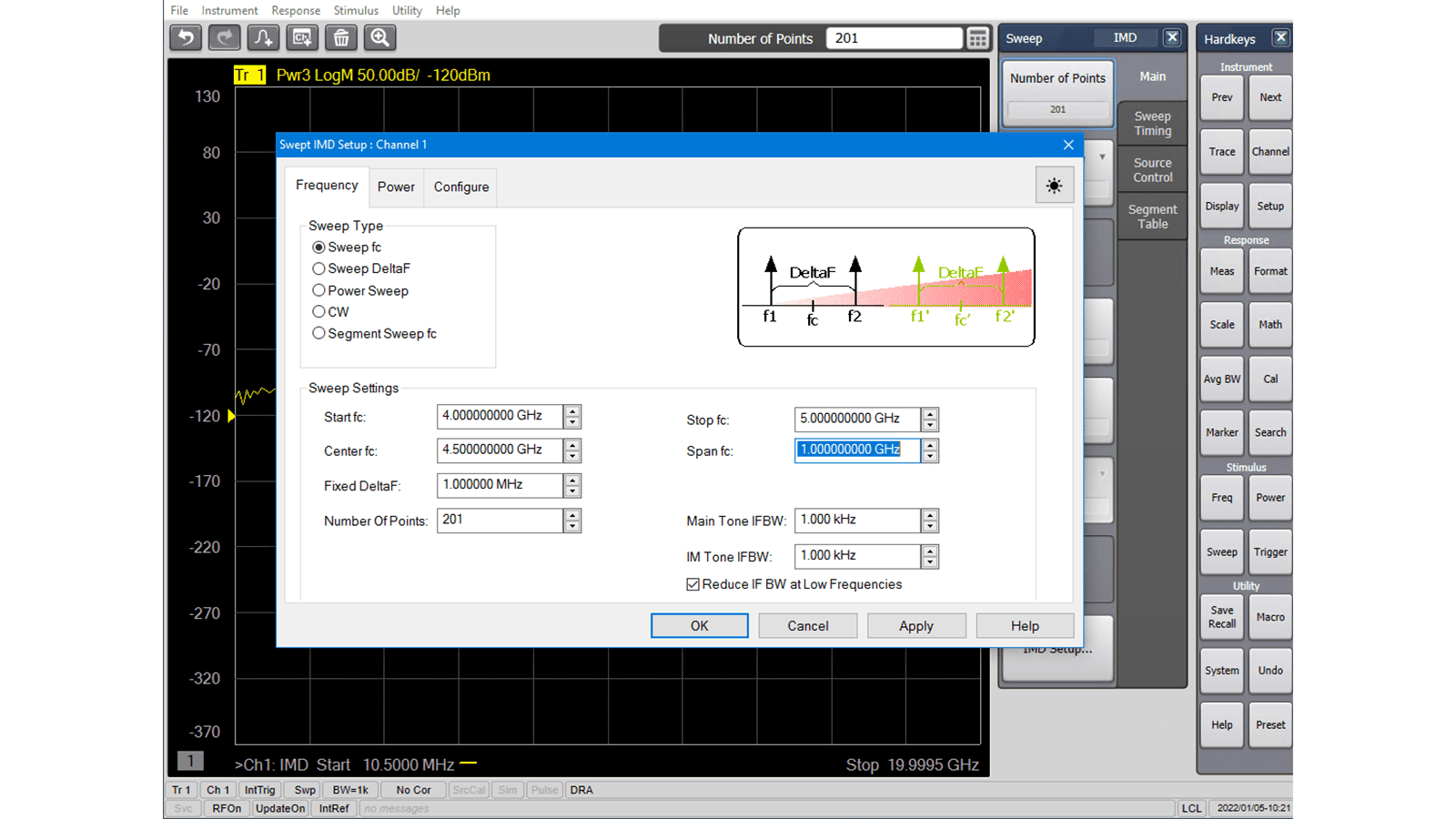The width and height of the screenshot is (1456, 819).
Task: Delete the trace using the trash toolbar icon
Action: pyautogui.click(x=340, y=37)
